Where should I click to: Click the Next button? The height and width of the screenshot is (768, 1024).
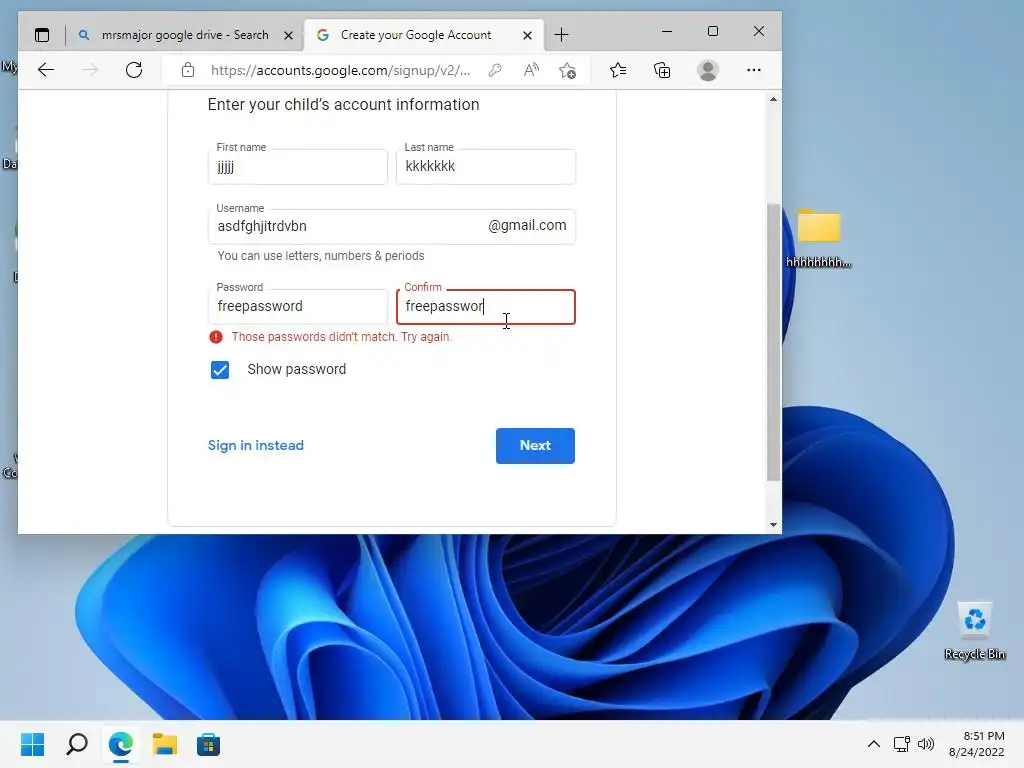click(x=536, y=446)
